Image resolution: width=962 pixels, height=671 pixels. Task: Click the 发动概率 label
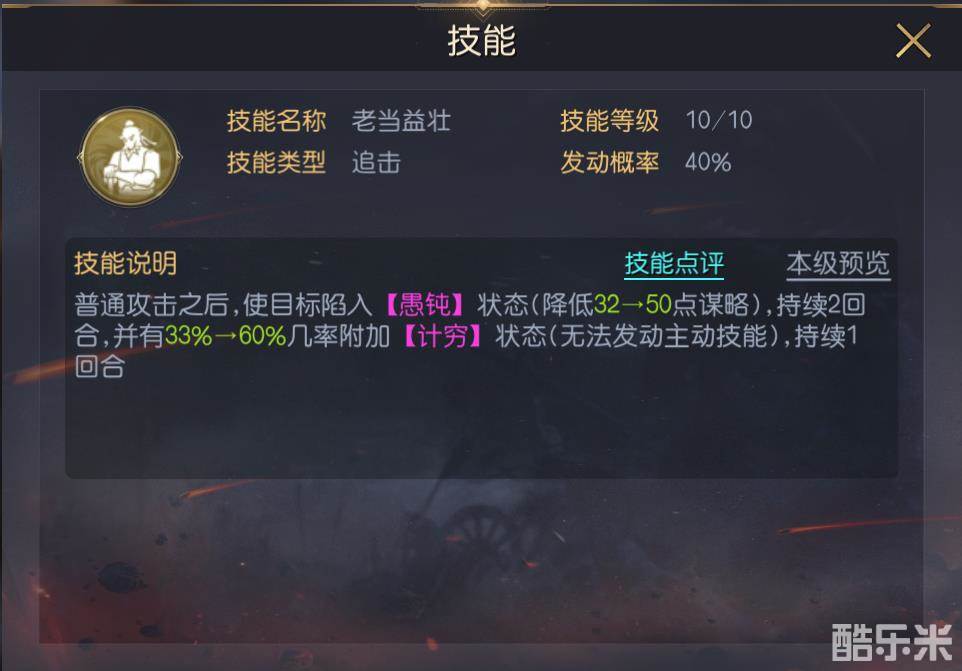pyautogui.click(x=609, y=163)
